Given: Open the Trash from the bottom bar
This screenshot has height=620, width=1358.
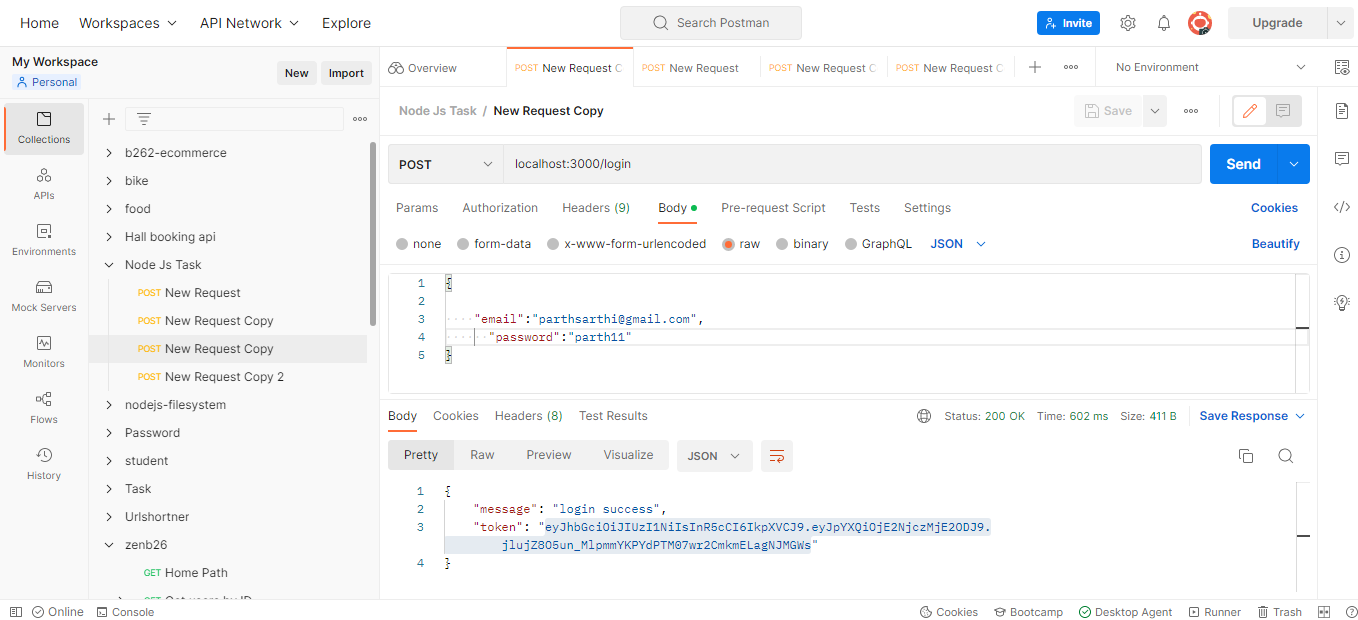Looking at the screenshot, I should click(x=1281, y=611).
